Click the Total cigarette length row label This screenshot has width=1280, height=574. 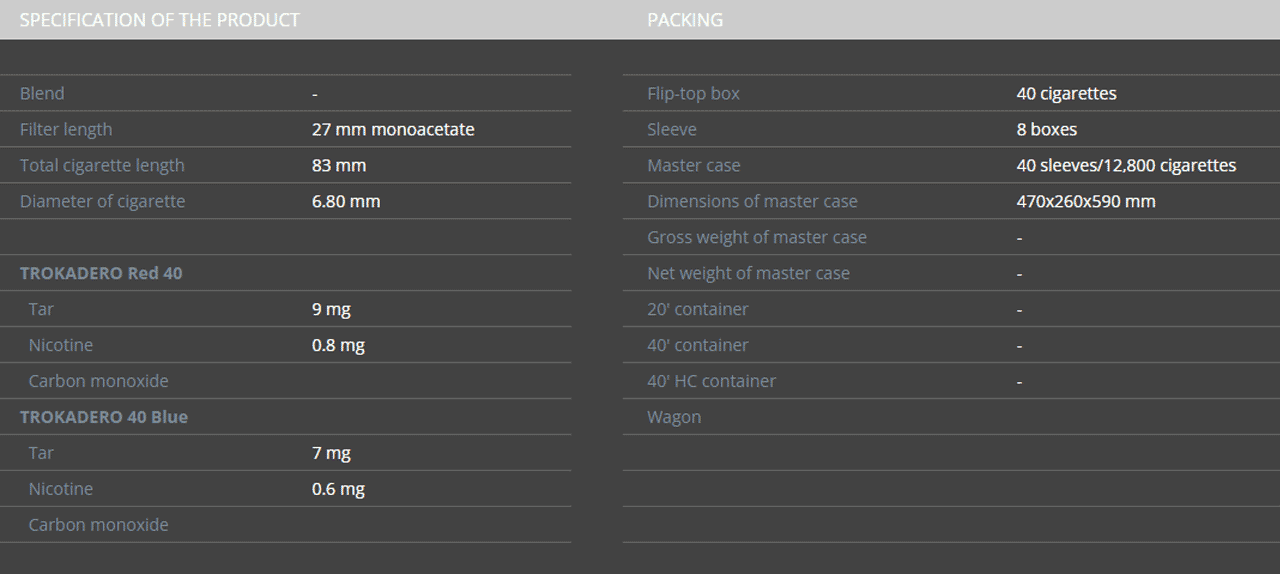click(x=102, y=166)
